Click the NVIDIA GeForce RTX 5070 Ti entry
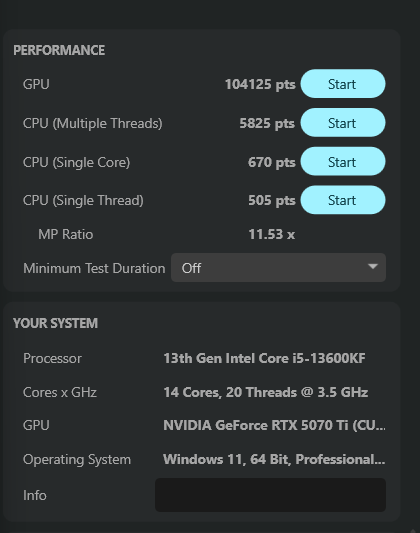420x533 pixels. coord(275,425)
